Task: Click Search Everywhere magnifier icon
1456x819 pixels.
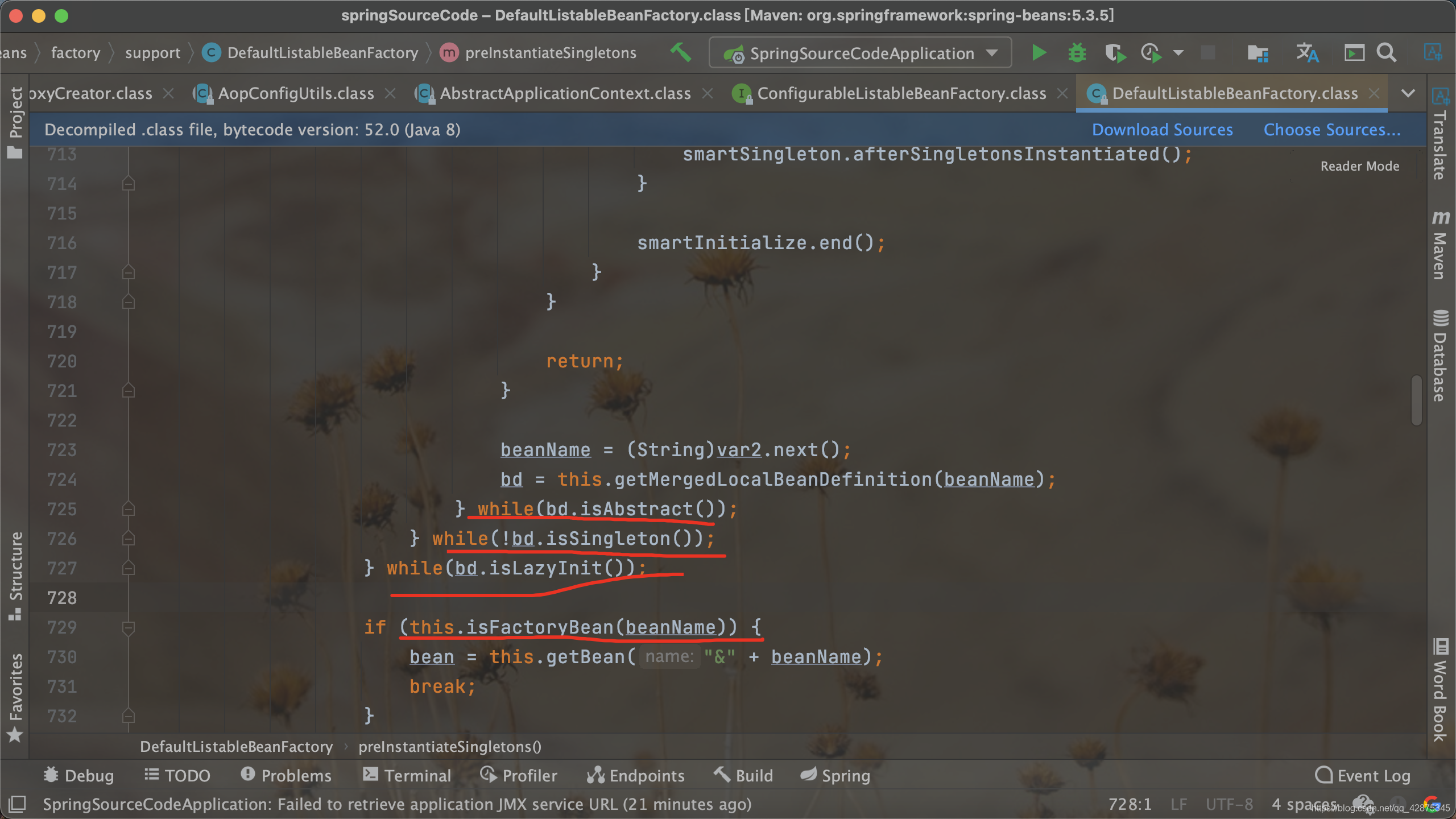Action: tap(1387, 53)
